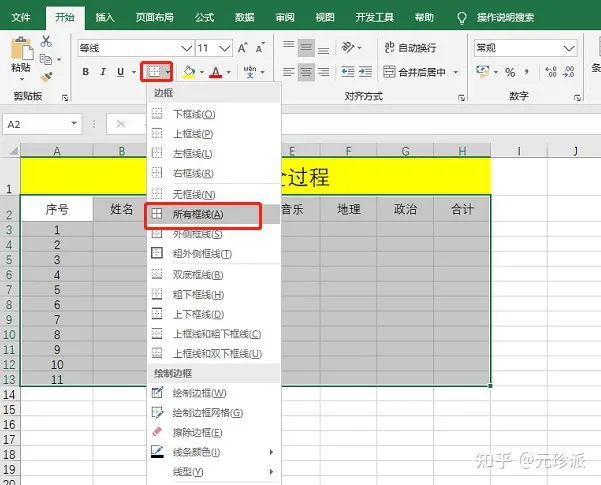The width and height of the screenshot is (601, 485).
Task: Click the bottom align icon
Action: pyautogui.click(x=323, y=50)
